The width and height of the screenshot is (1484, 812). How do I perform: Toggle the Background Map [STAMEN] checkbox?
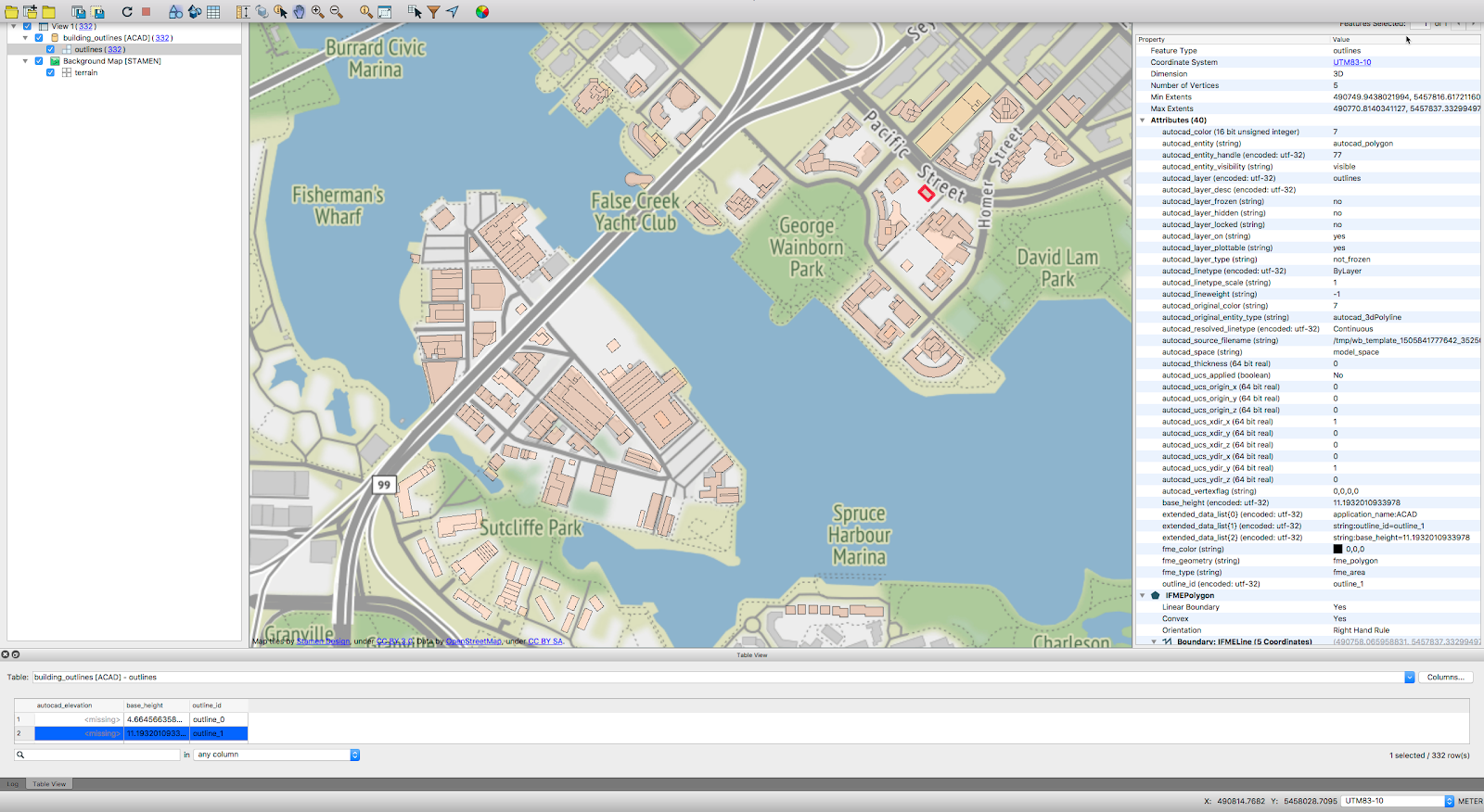[x=39, y=61]
